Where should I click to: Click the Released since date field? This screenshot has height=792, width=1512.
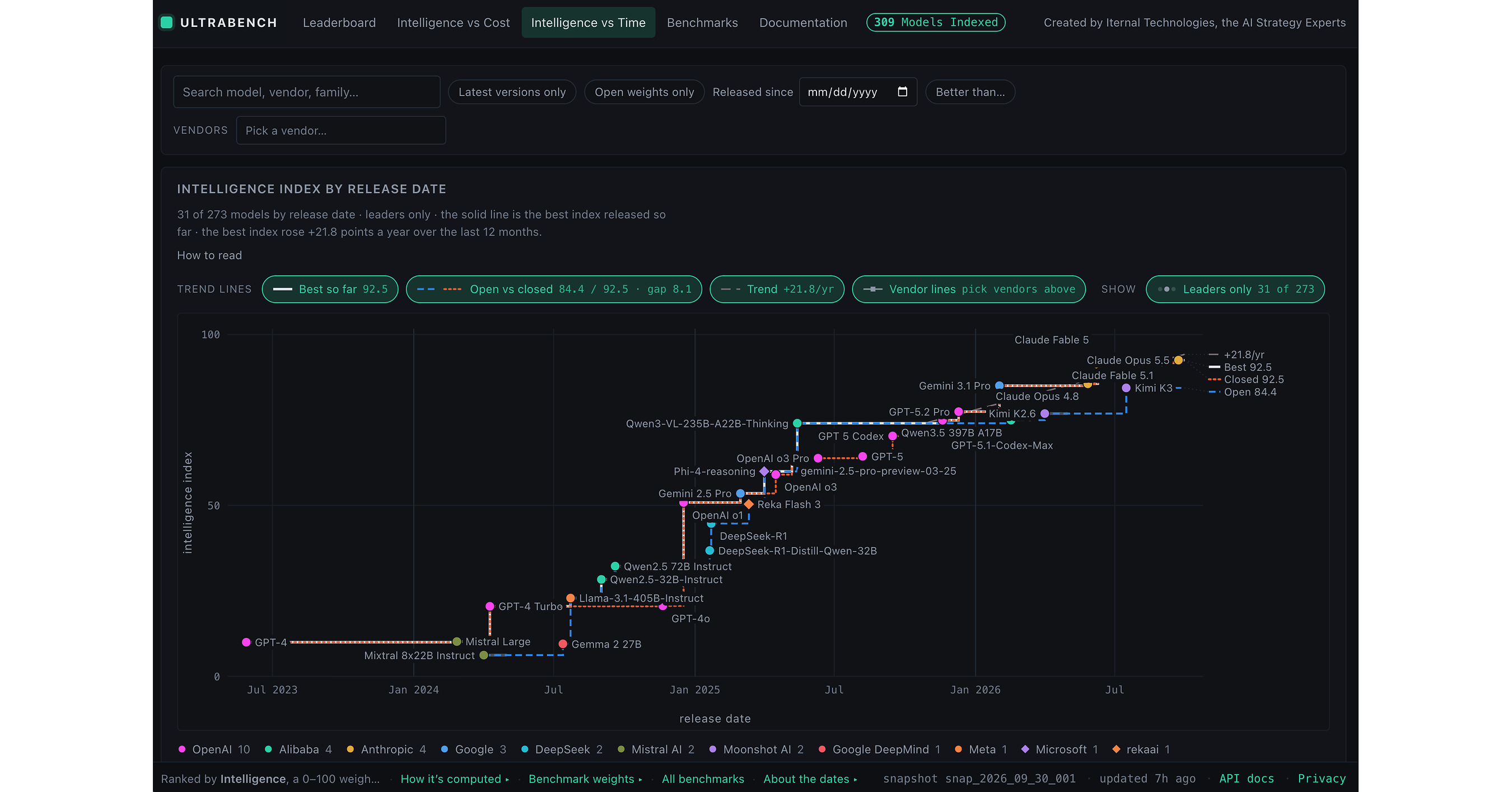click(x=857, y=92)
